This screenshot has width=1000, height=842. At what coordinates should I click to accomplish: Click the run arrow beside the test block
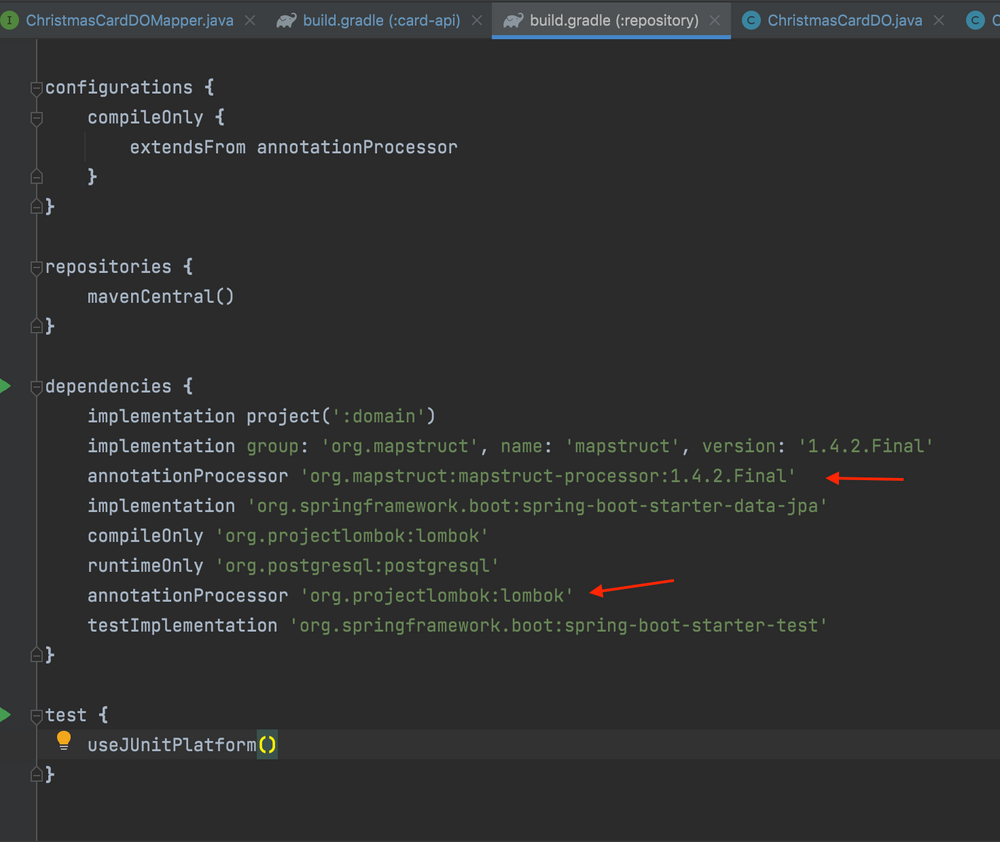(x=8, y=714)
